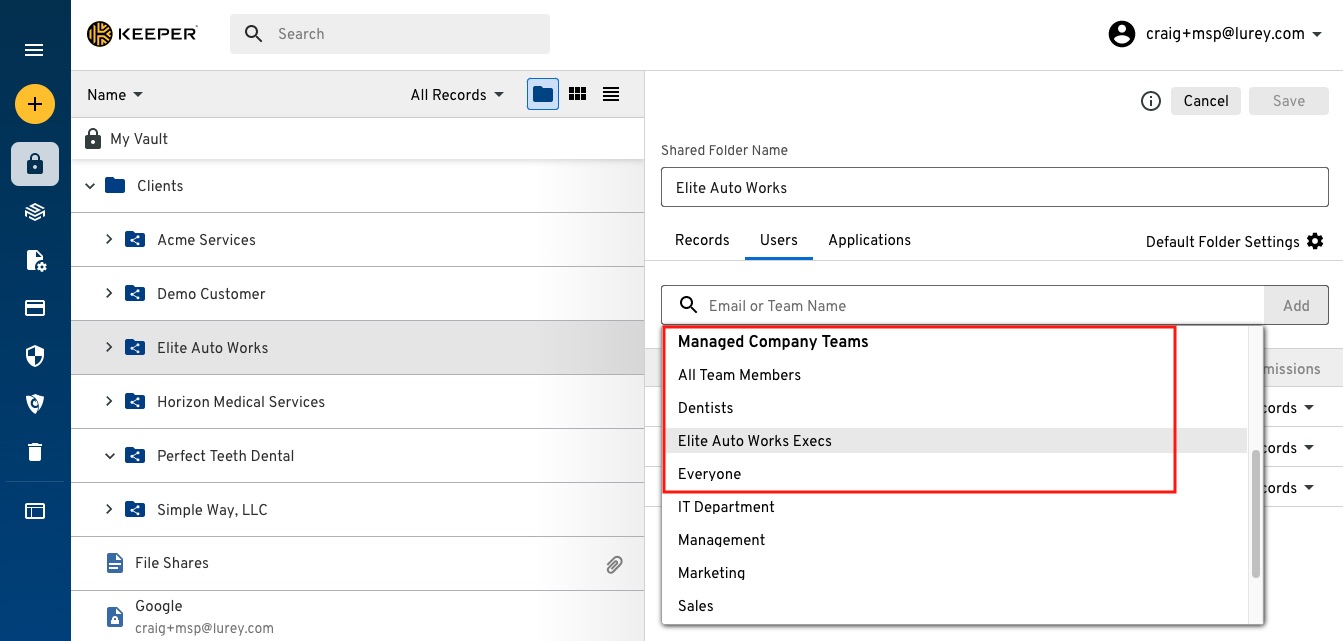Screen dimensions: 1343x641
Task: Open the Name sort dropdown
Action: [x=115, y=95]
